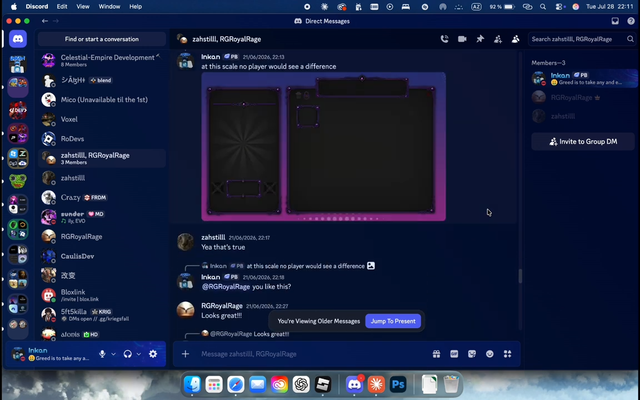Image resolution: width=640 pixels, height=400 pixels.
Task: Open the Help menu
Action: click(136, 7)
